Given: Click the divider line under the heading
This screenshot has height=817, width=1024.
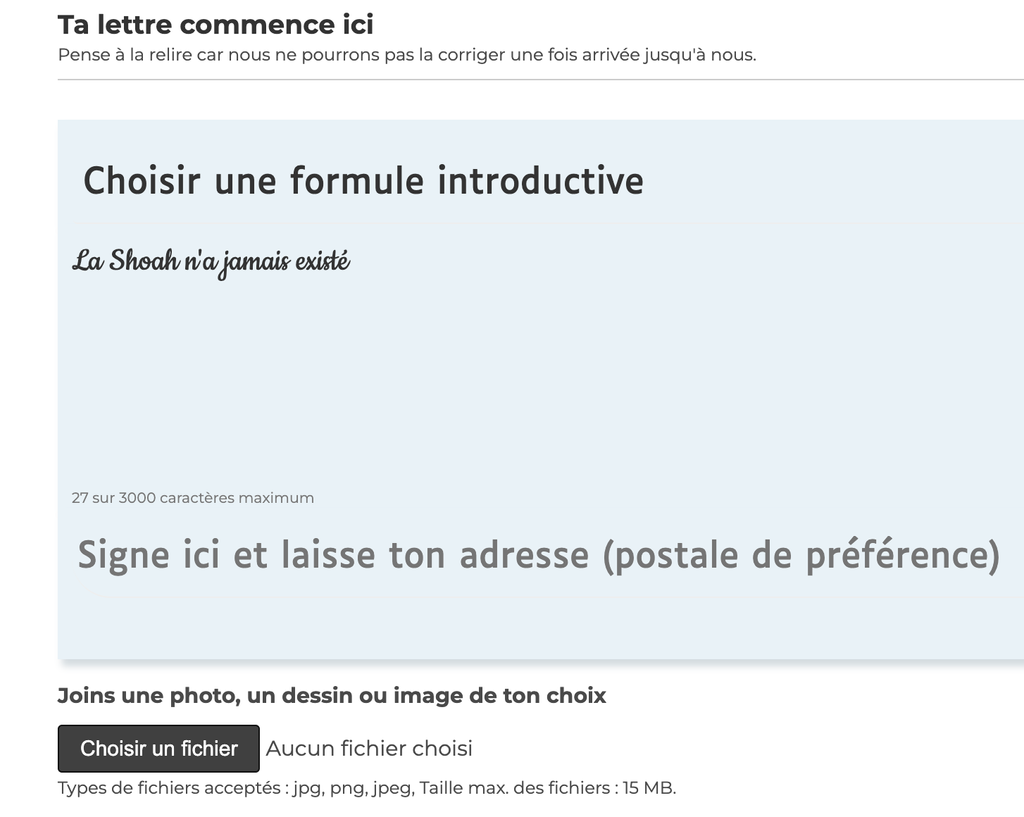Looking at the screenshot, I should pos(540,79).
